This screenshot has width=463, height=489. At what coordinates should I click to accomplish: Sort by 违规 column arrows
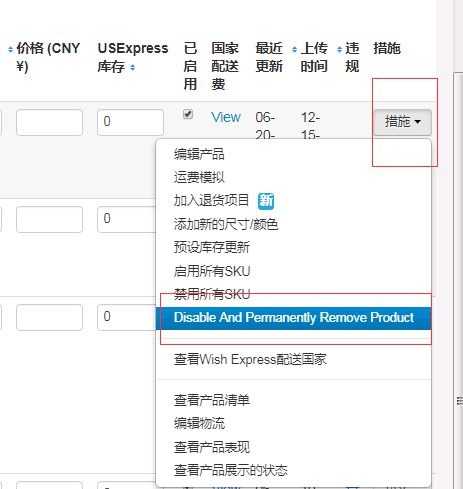click(339, 50)
